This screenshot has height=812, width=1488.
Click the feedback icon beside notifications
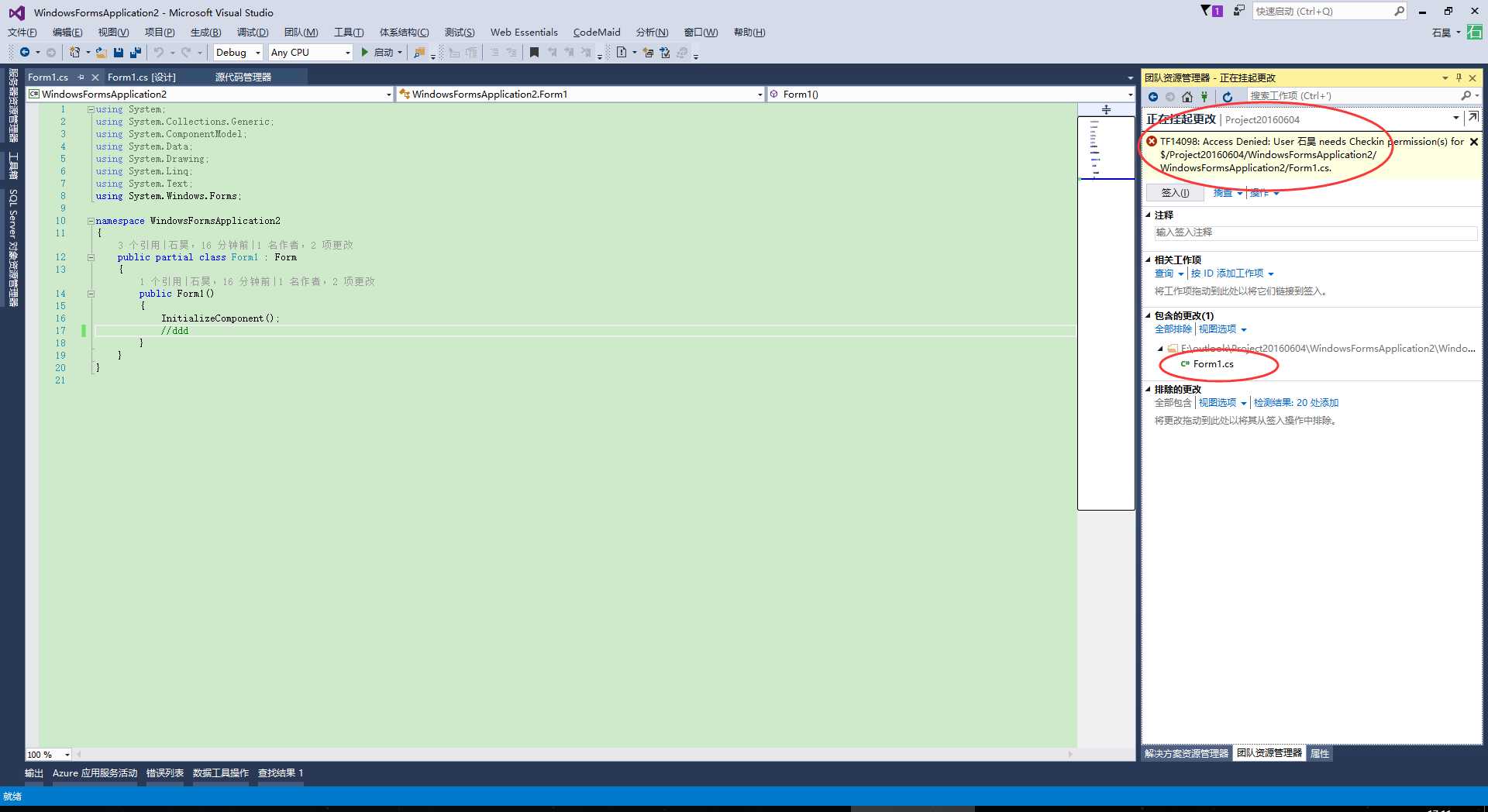click(1239, 11)
